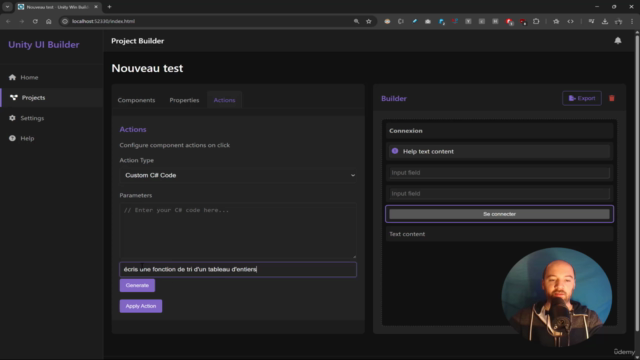
Task: Click the browser home icon
Action: click(49, 21)
